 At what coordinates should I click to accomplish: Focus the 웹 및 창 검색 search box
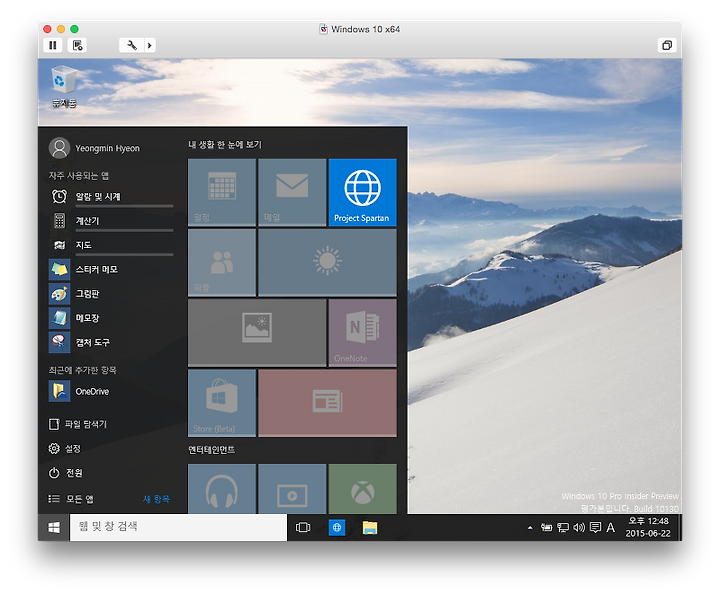tap(178, 527)
